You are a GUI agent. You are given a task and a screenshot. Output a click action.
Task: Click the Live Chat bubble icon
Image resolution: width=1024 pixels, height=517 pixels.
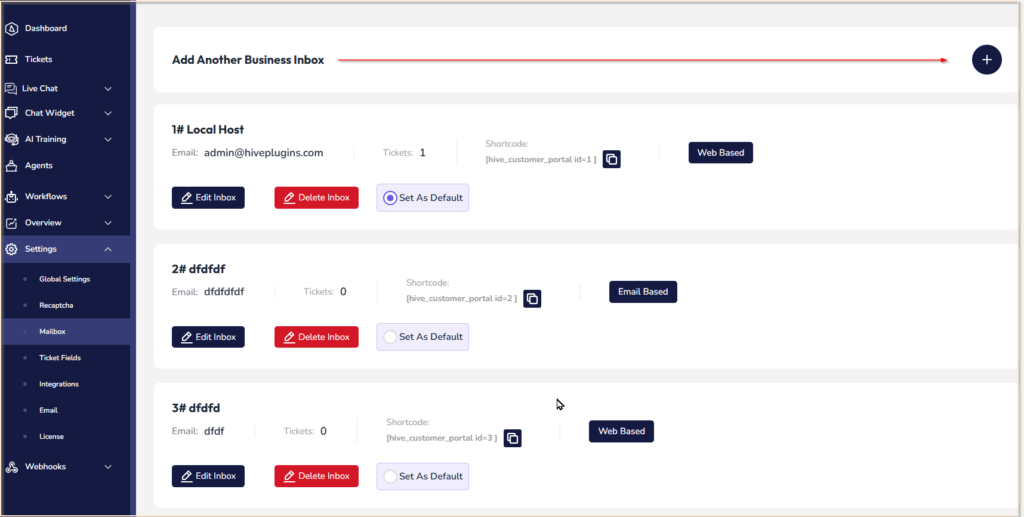coord(10,89)
